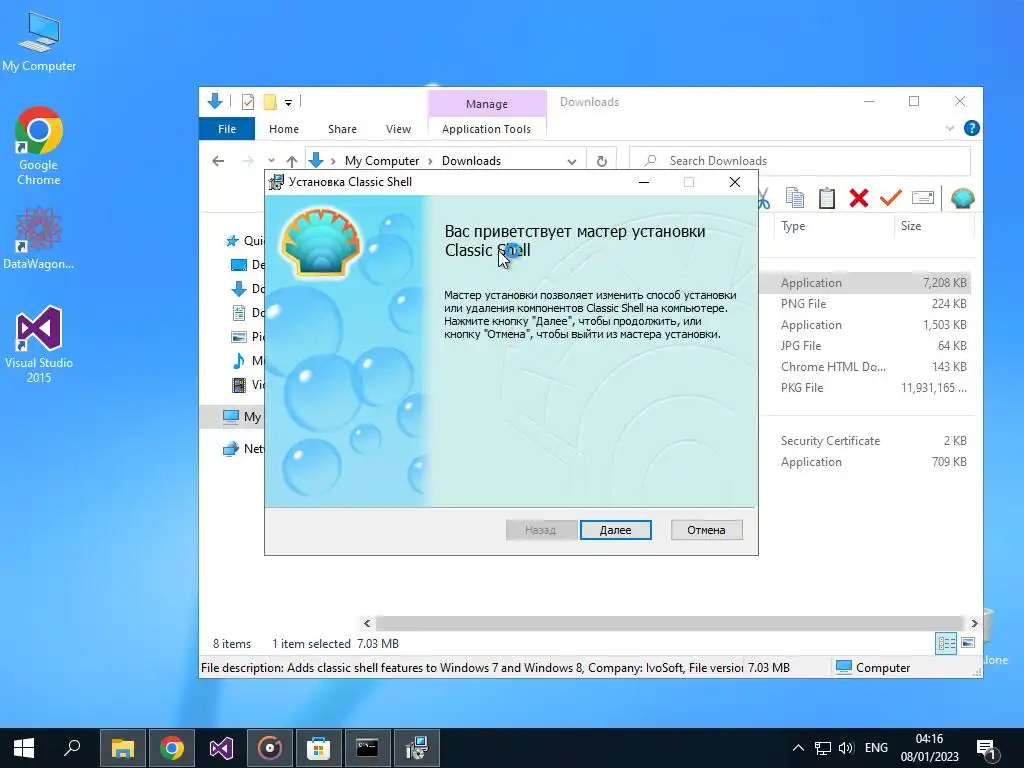Click the ENG language indicator
This screenshot has width=1024, height=768.
[876, 748]
